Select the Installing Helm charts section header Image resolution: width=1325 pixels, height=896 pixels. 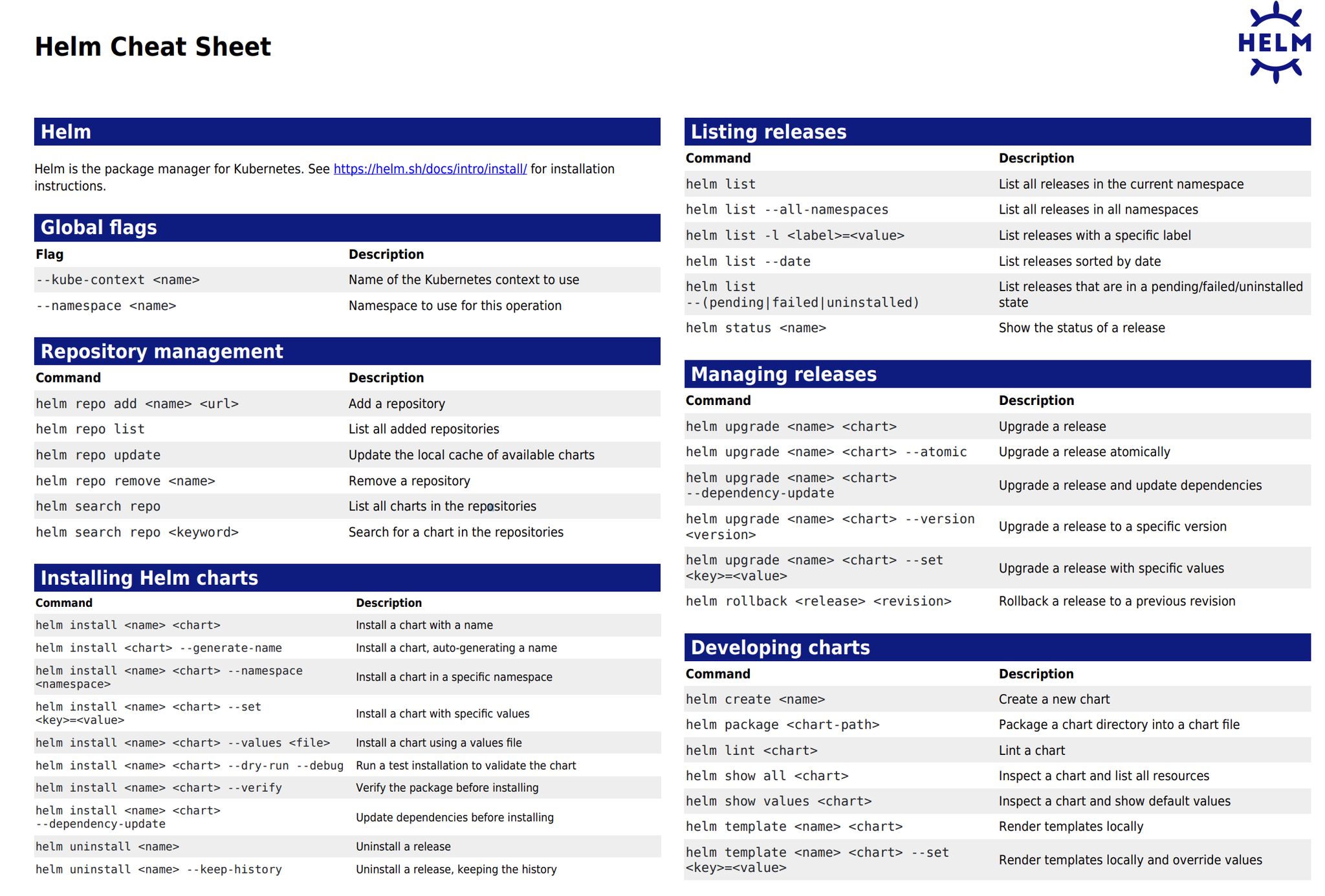tap(347, 578)
